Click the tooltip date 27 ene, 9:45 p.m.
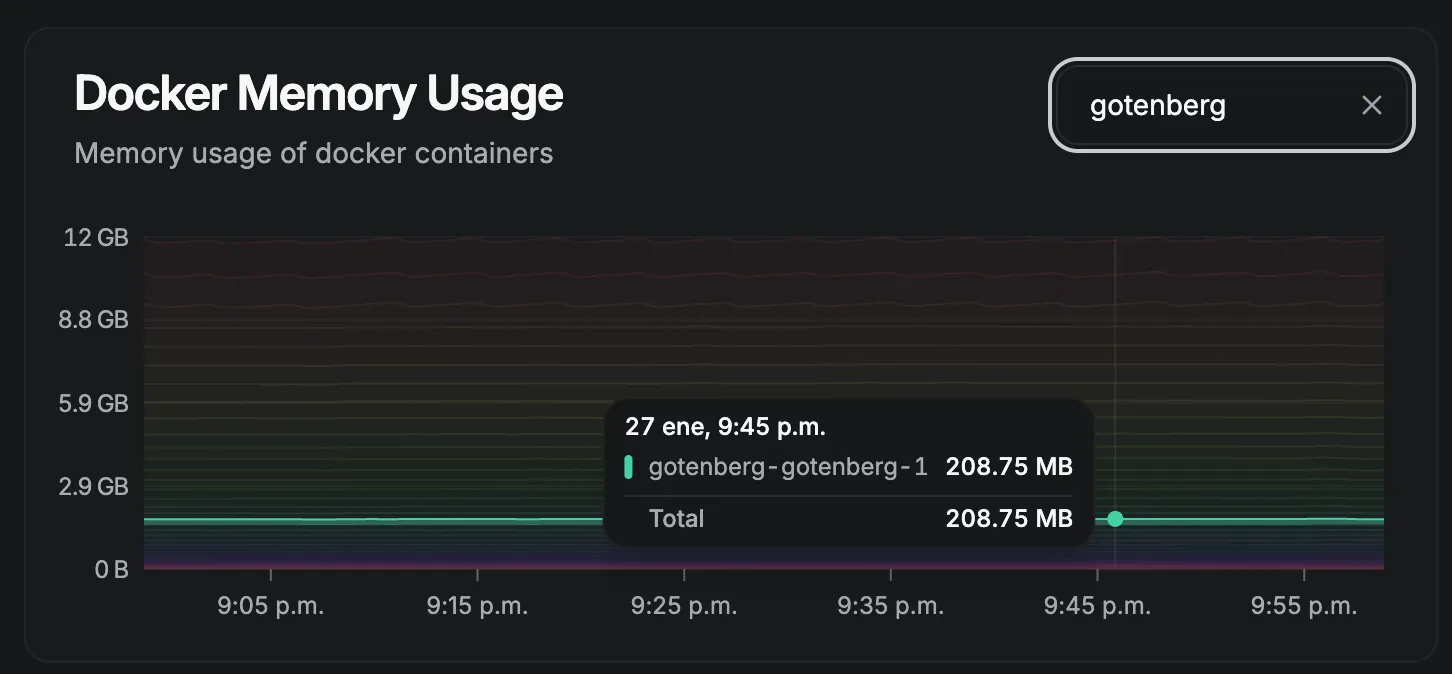1452x674 pixels. click(725, 427)
